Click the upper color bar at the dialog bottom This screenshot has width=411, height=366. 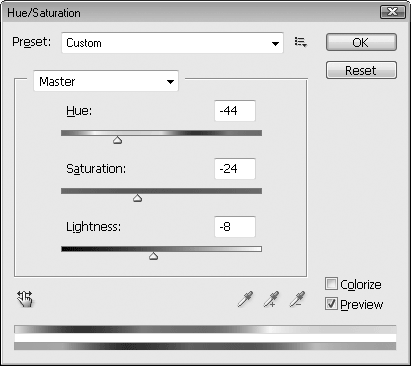(205, 330)
